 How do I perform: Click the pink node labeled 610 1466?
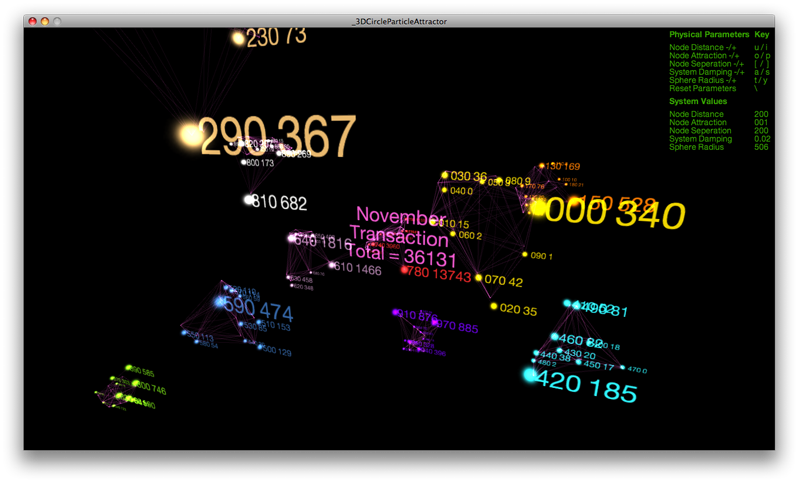[x=332, y=266]
